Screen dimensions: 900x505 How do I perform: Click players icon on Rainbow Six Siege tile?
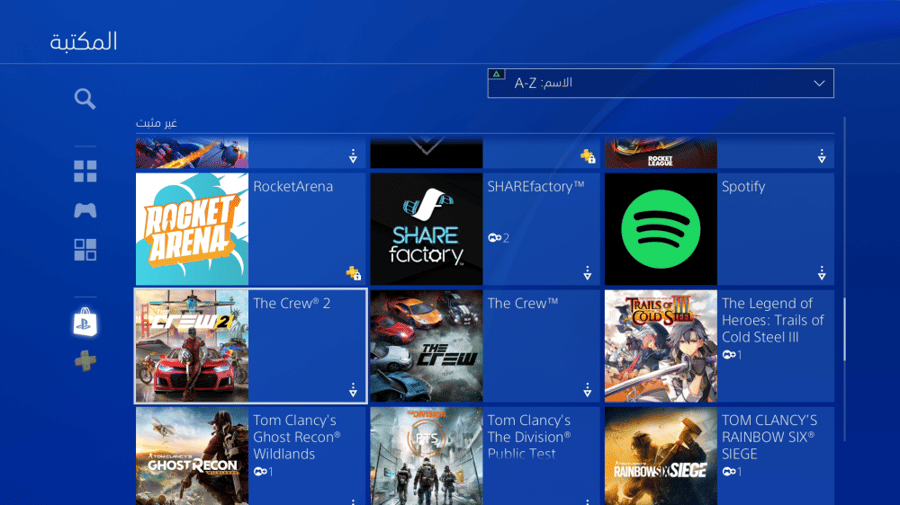(729, 472)
